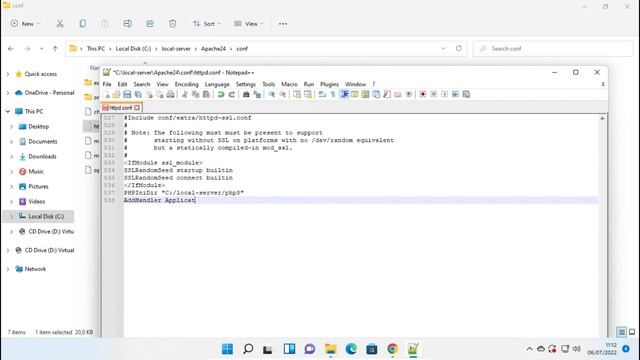Click the Search conf input field
The height and width of the screenshot is (360, 640).
(x=553, y=49)
